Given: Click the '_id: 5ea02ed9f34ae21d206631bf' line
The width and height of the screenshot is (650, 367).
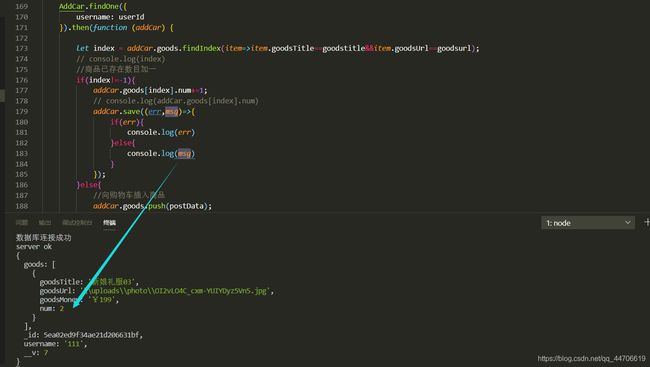Looking at the screenshot, I should click(x=83, y=335).
